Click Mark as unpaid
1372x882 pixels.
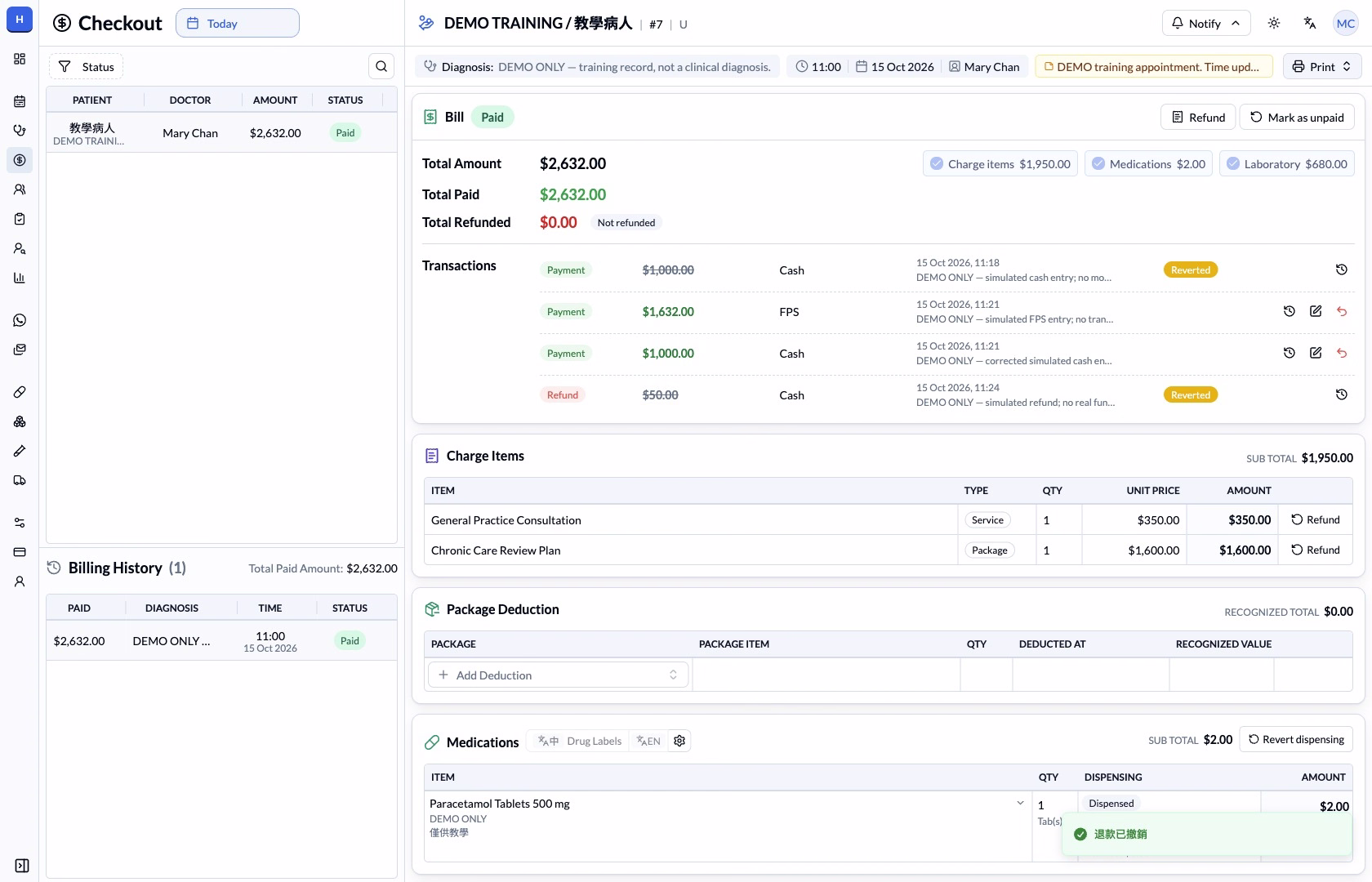[x=1297, y=117]
